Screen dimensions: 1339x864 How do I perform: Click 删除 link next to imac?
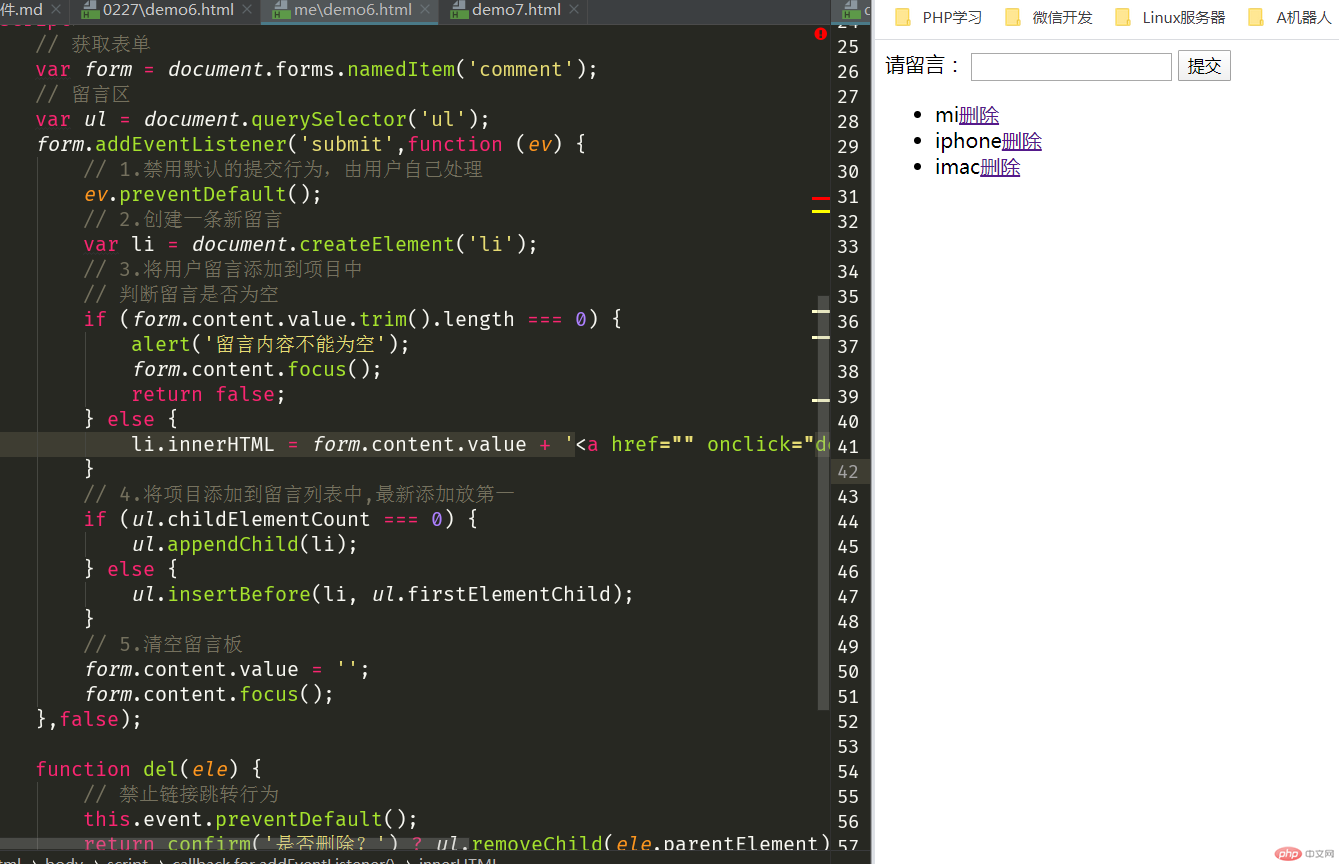pyautogui.click(x=1000, y=168)
